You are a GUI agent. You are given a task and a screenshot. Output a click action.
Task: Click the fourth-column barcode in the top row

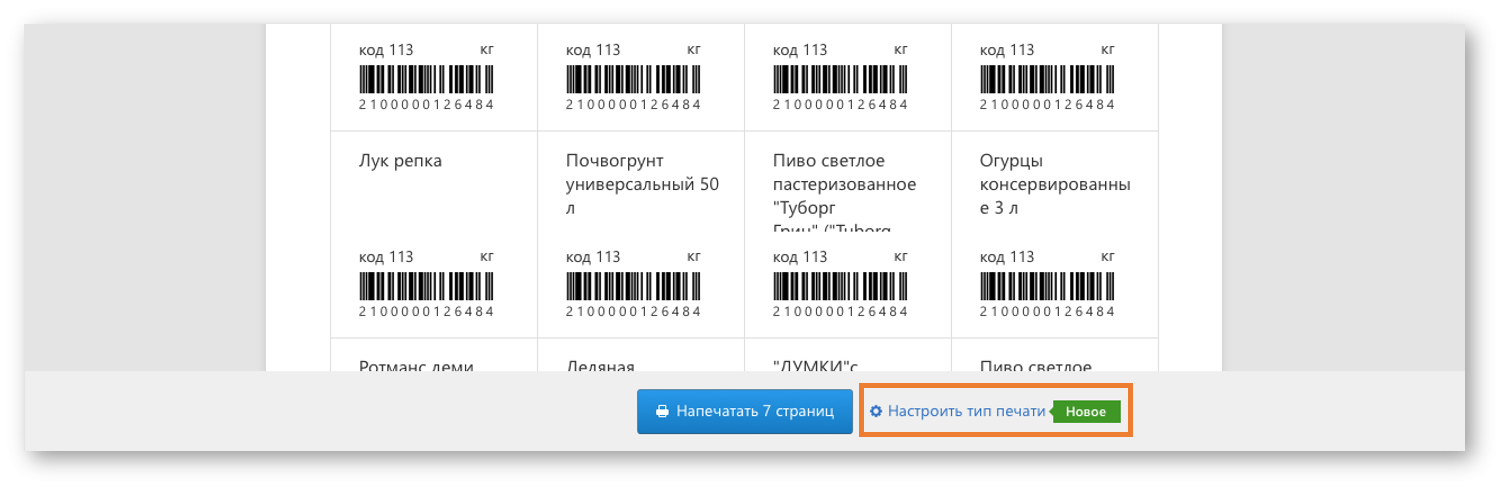coord(1047,79)
